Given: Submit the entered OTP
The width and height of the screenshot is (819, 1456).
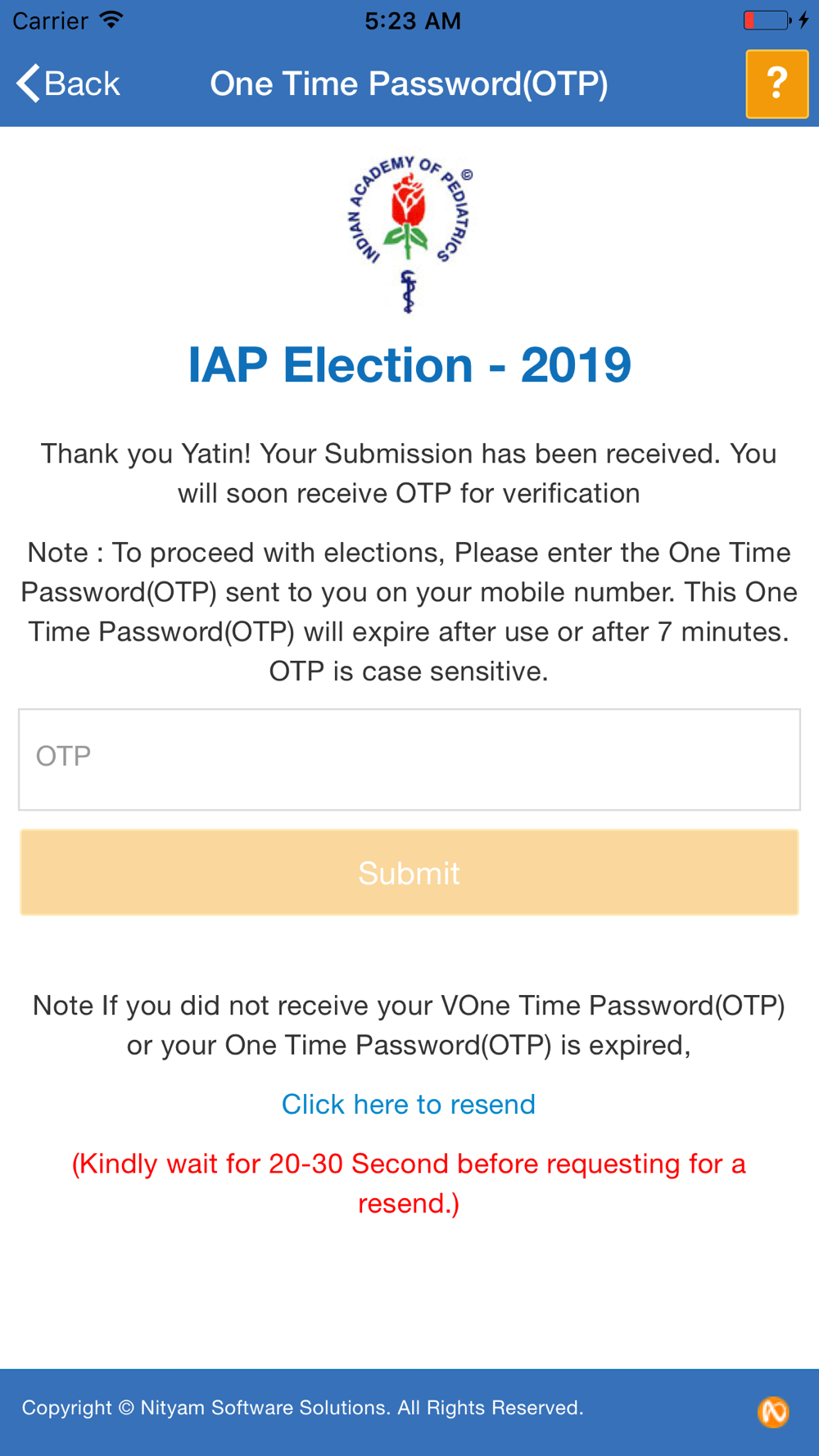Looking at the screenshot, I should click(409, 872).
